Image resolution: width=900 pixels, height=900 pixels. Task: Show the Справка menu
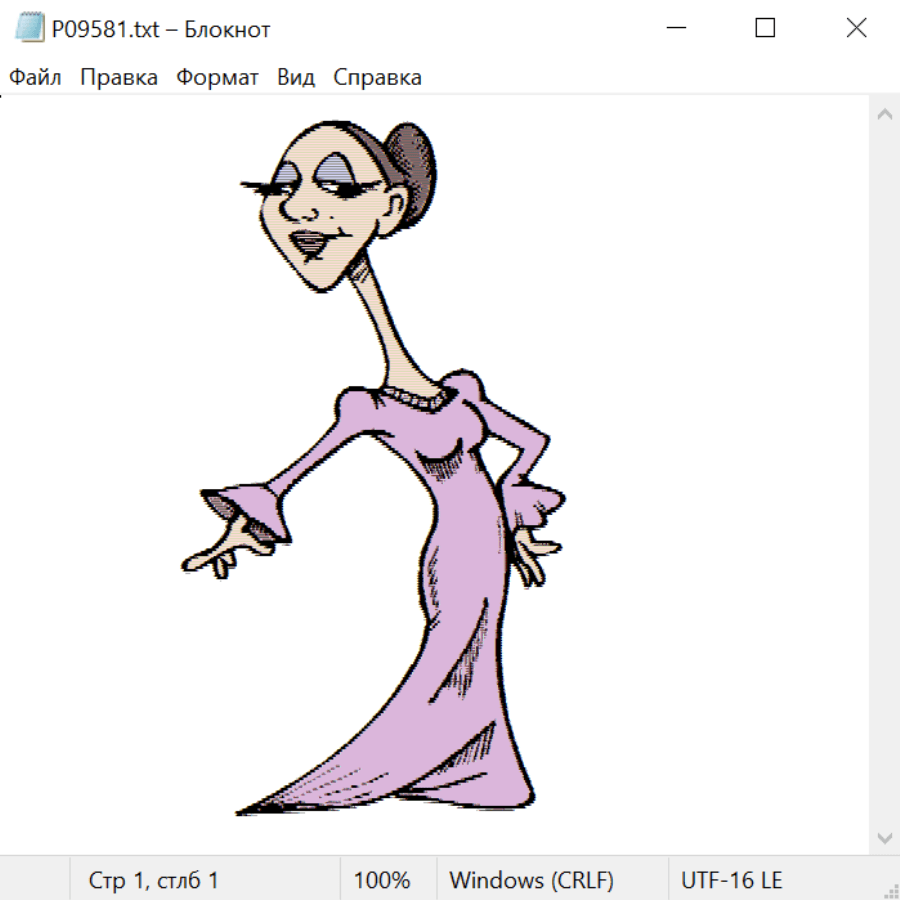coord(377,78)
